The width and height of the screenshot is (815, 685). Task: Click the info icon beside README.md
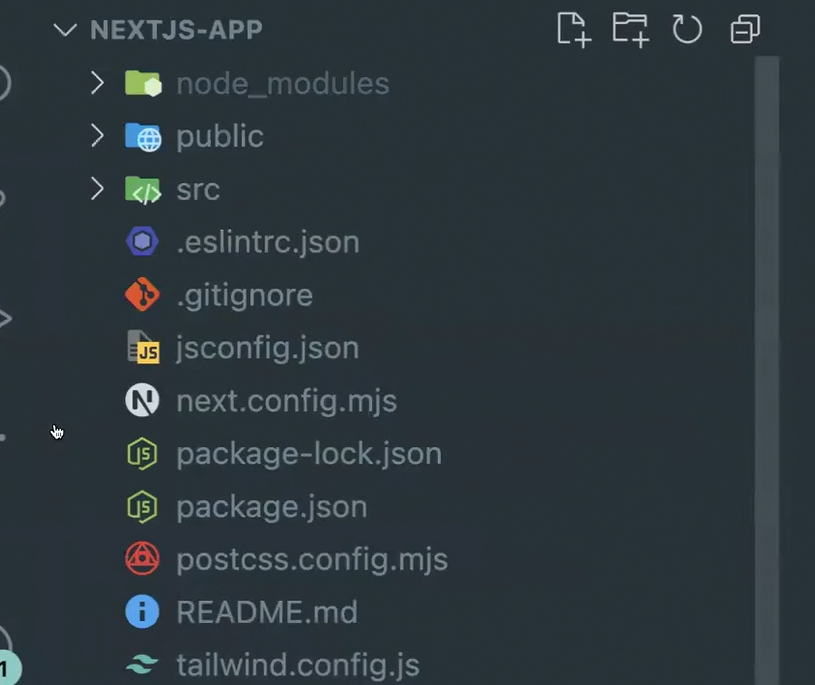[142, 612]
